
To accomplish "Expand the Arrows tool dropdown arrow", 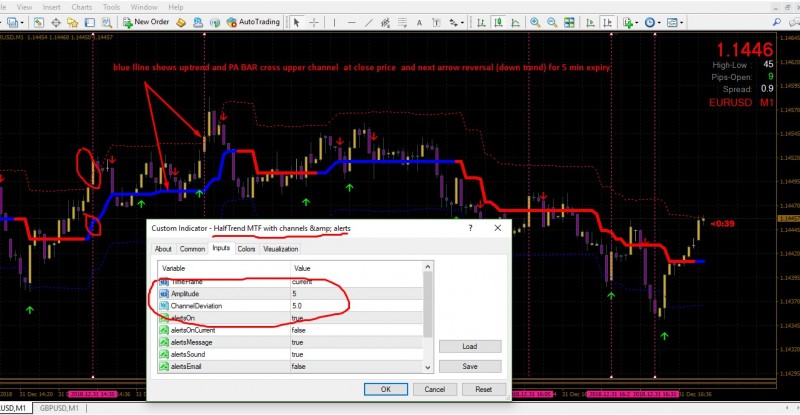I will [462, 22].
